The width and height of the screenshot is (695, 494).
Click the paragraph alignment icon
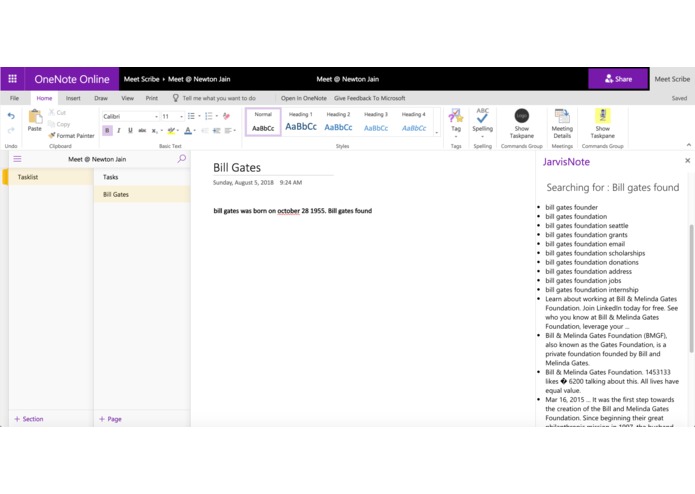coord(228,130)
